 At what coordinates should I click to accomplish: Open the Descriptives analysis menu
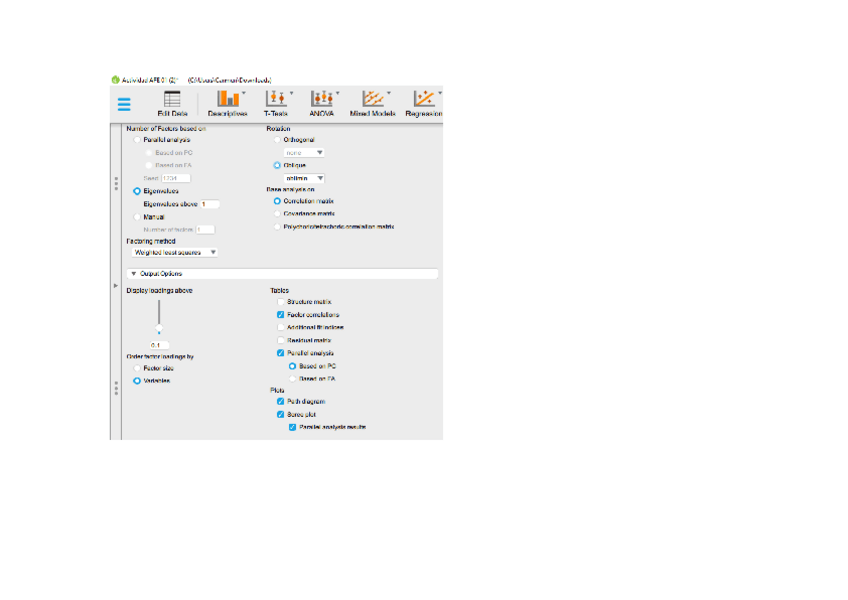(228, 104)
